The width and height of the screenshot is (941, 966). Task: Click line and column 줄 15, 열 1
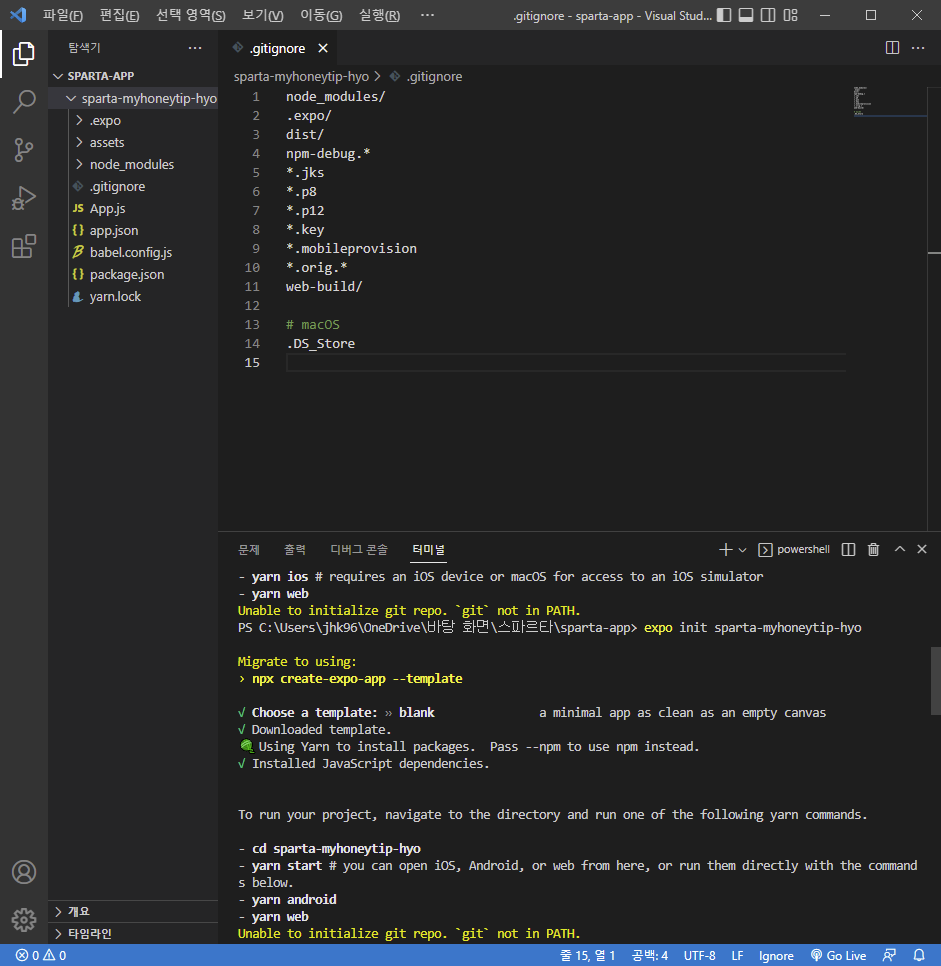pos(587,956)
